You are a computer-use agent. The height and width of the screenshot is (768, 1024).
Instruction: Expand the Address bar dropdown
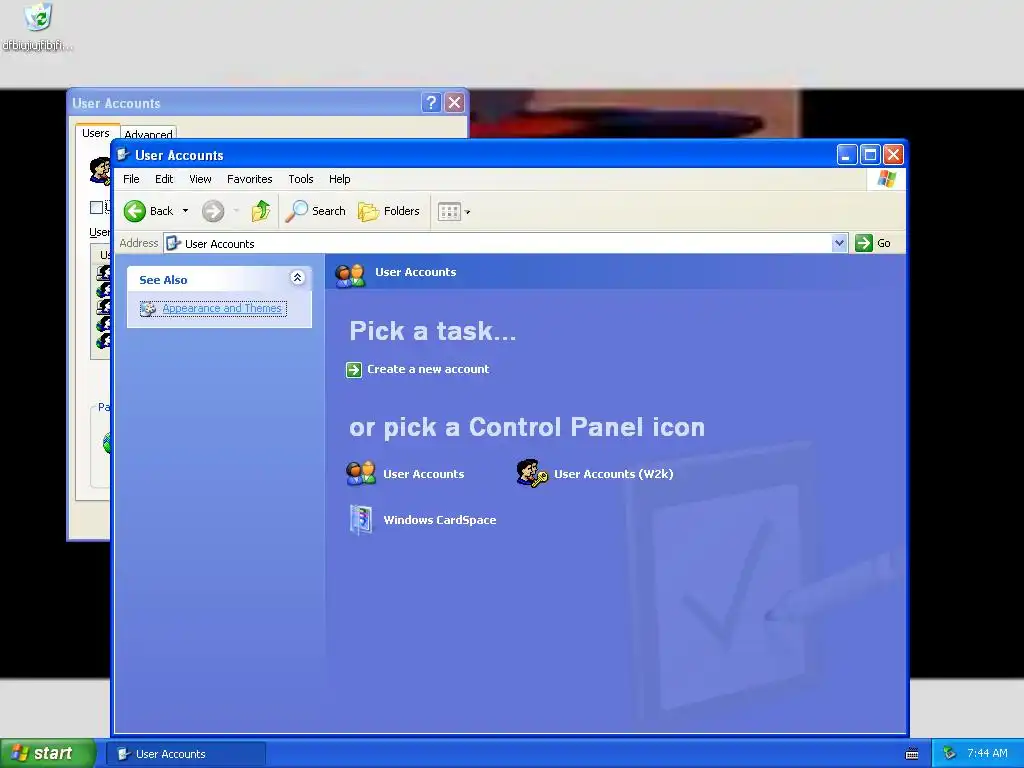tap(839, 243)
